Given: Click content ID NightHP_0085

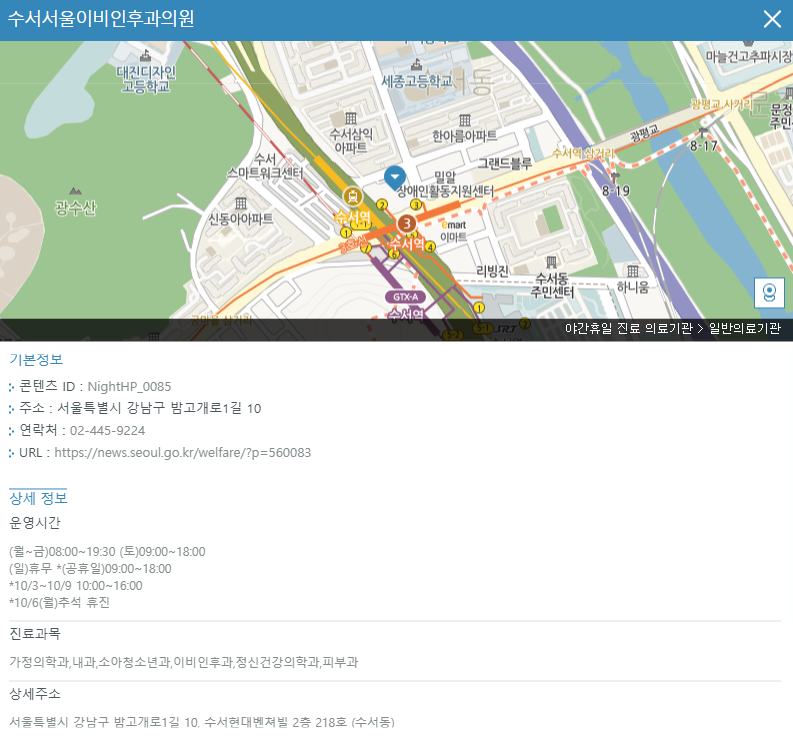Looking at the screenshot, I should pyautogui.click(x=129, y=387).
